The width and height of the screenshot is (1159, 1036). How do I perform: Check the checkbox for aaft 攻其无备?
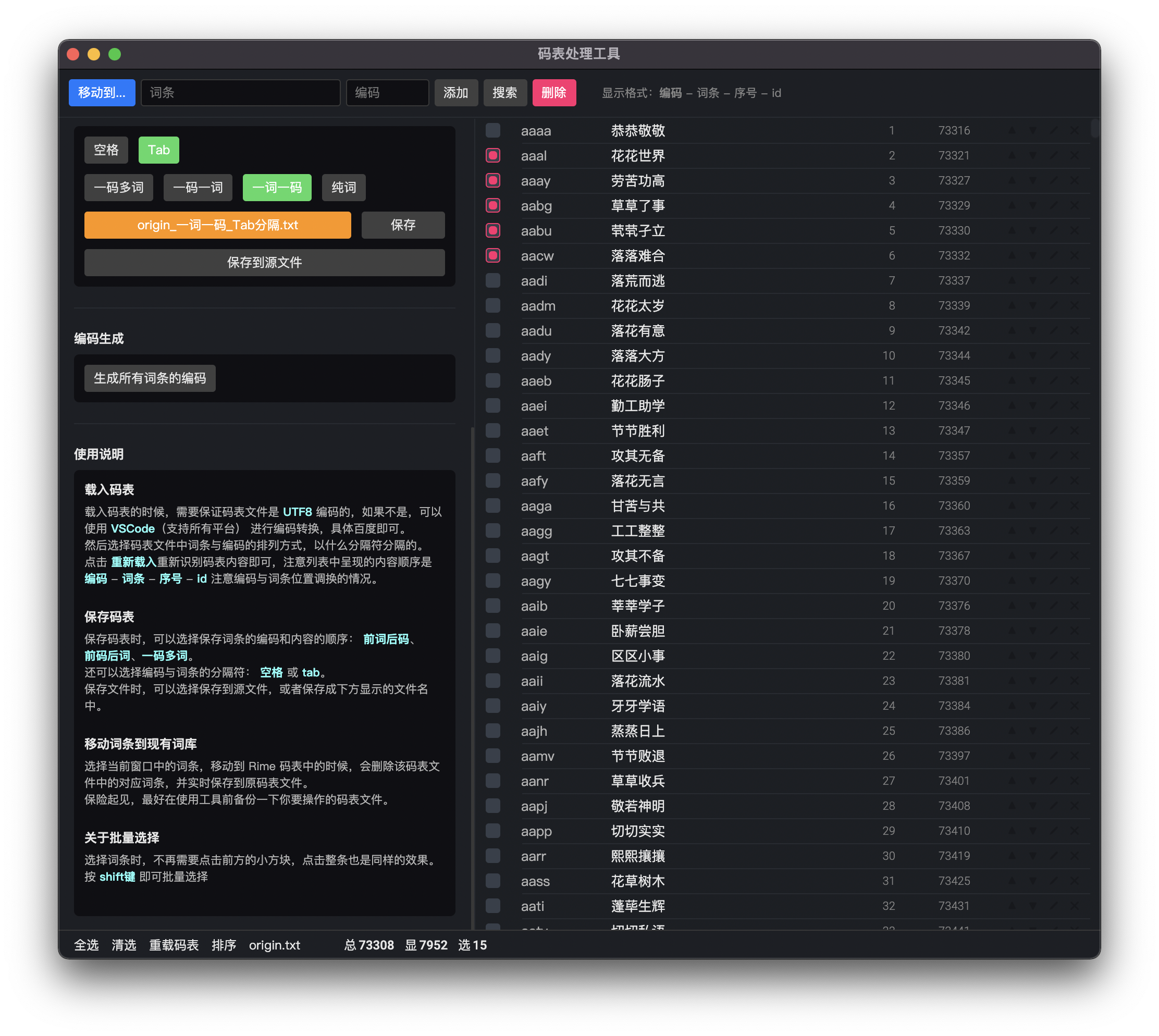click(x=493, y=456)
